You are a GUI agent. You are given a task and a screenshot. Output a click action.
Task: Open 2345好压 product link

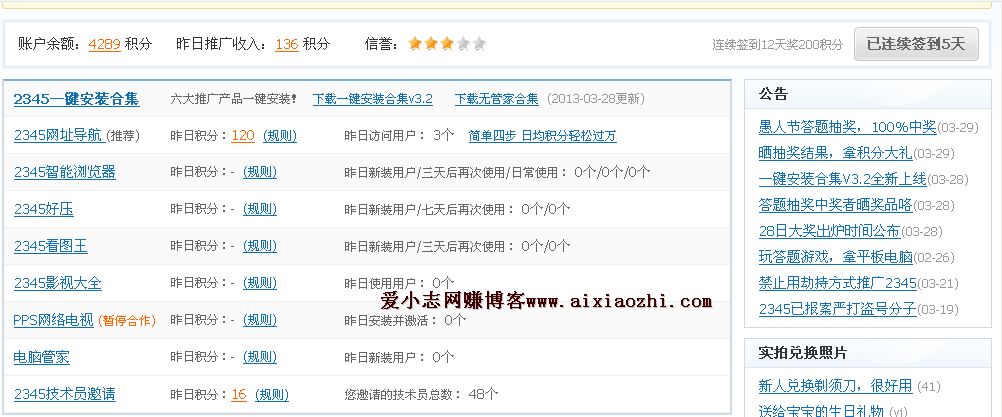(x=43, y=209)
